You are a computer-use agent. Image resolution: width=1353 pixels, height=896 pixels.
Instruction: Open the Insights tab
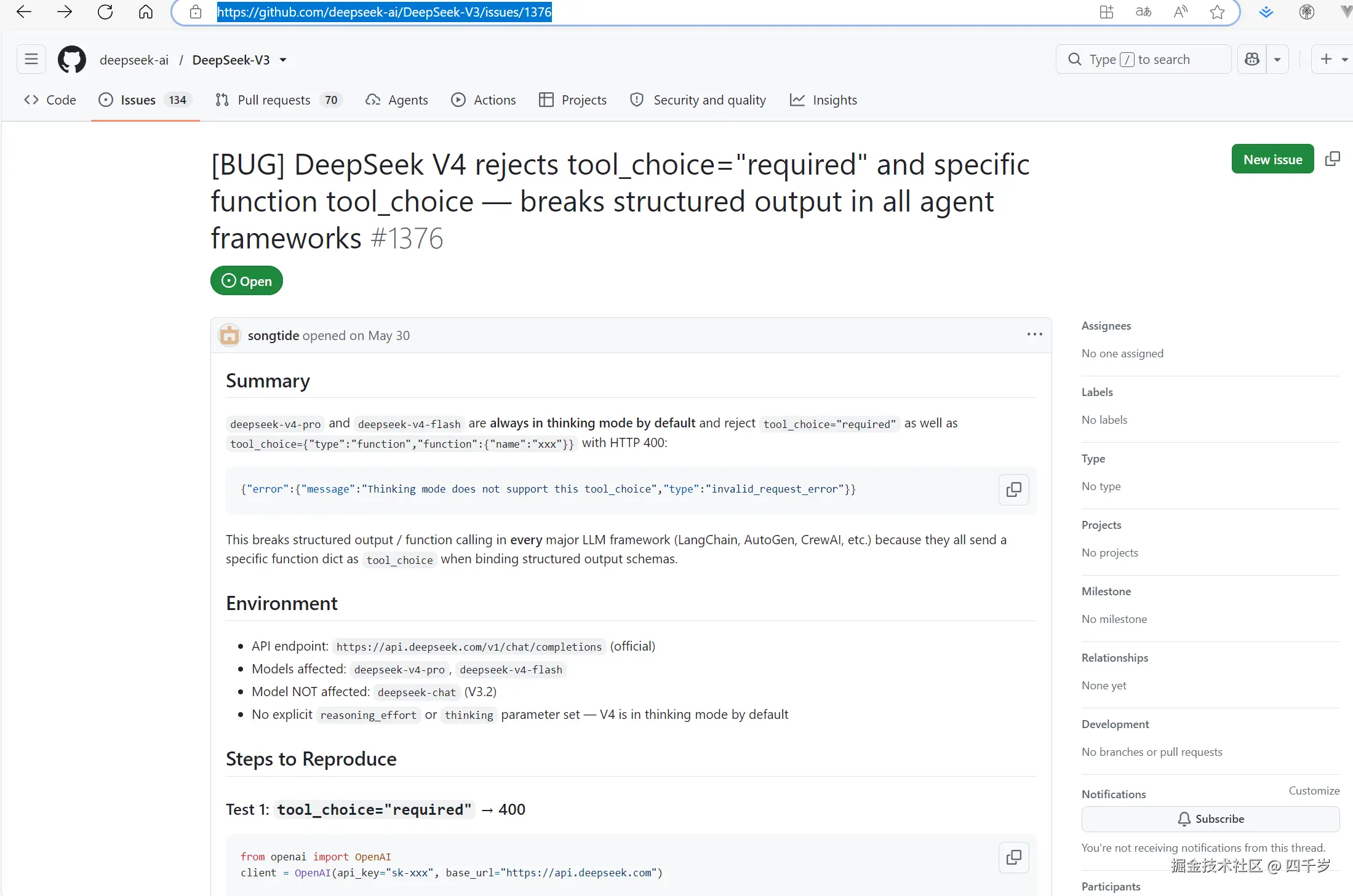tap(823, 100)
